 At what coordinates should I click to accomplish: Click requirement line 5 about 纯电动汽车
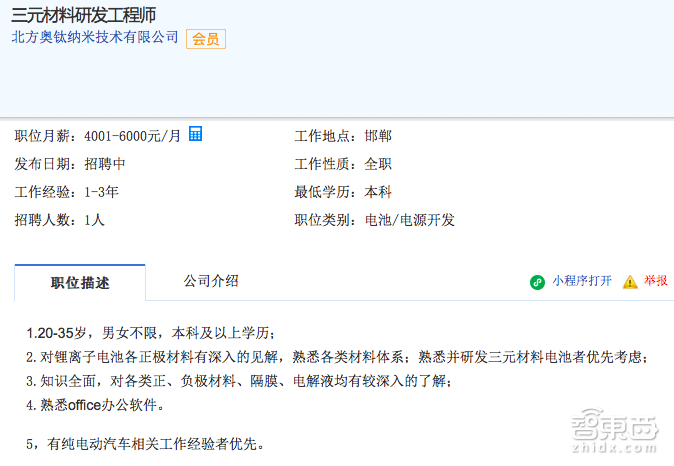145,444
